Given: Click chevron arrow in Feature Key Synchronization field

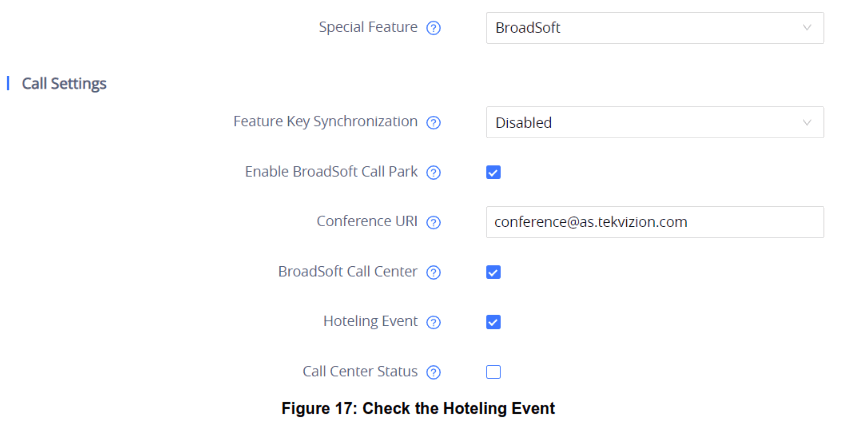Looking at the screenshot, I should (807, 122).
